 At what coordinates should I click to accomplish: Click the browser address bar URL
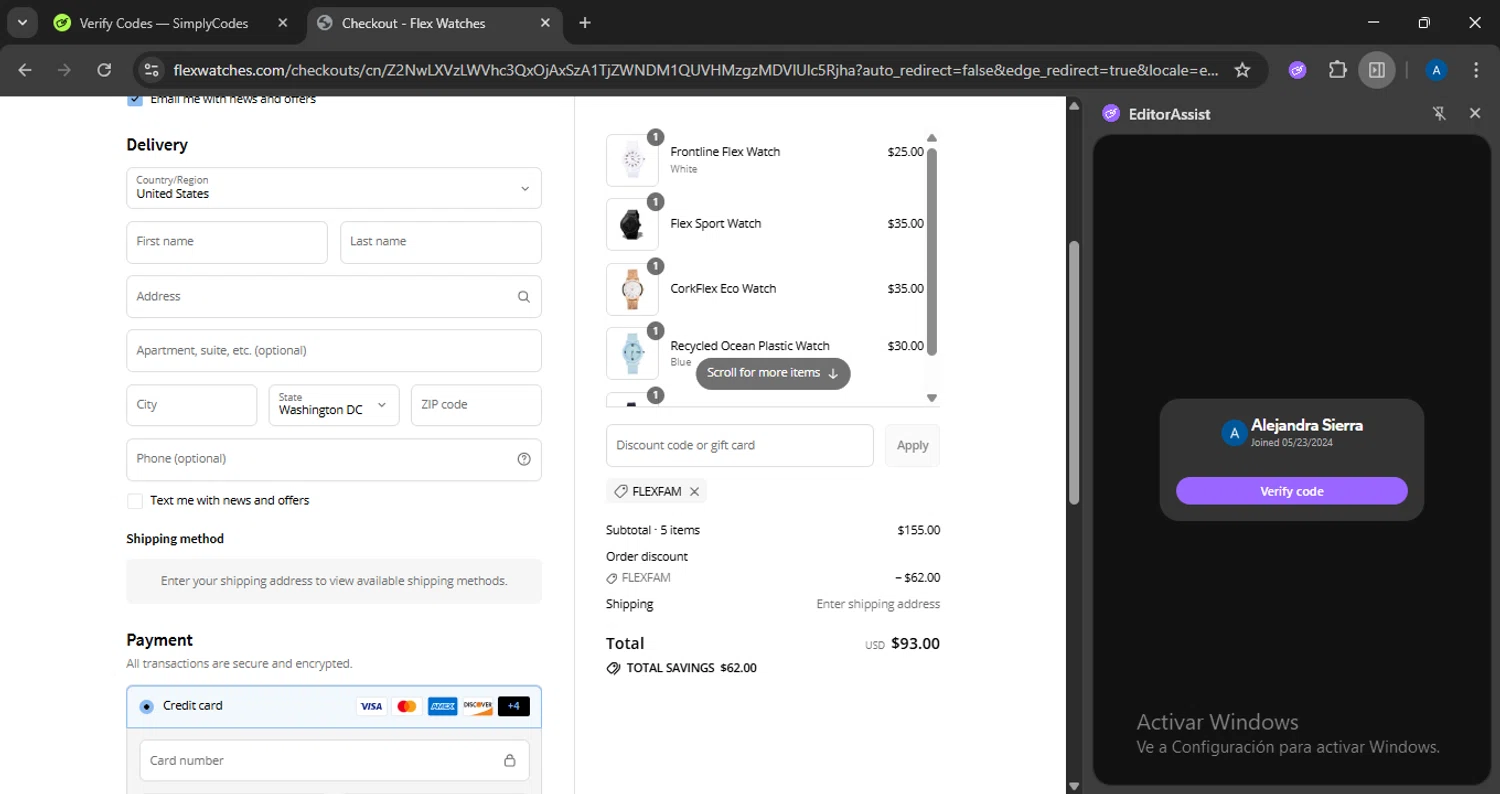(696, 70)
